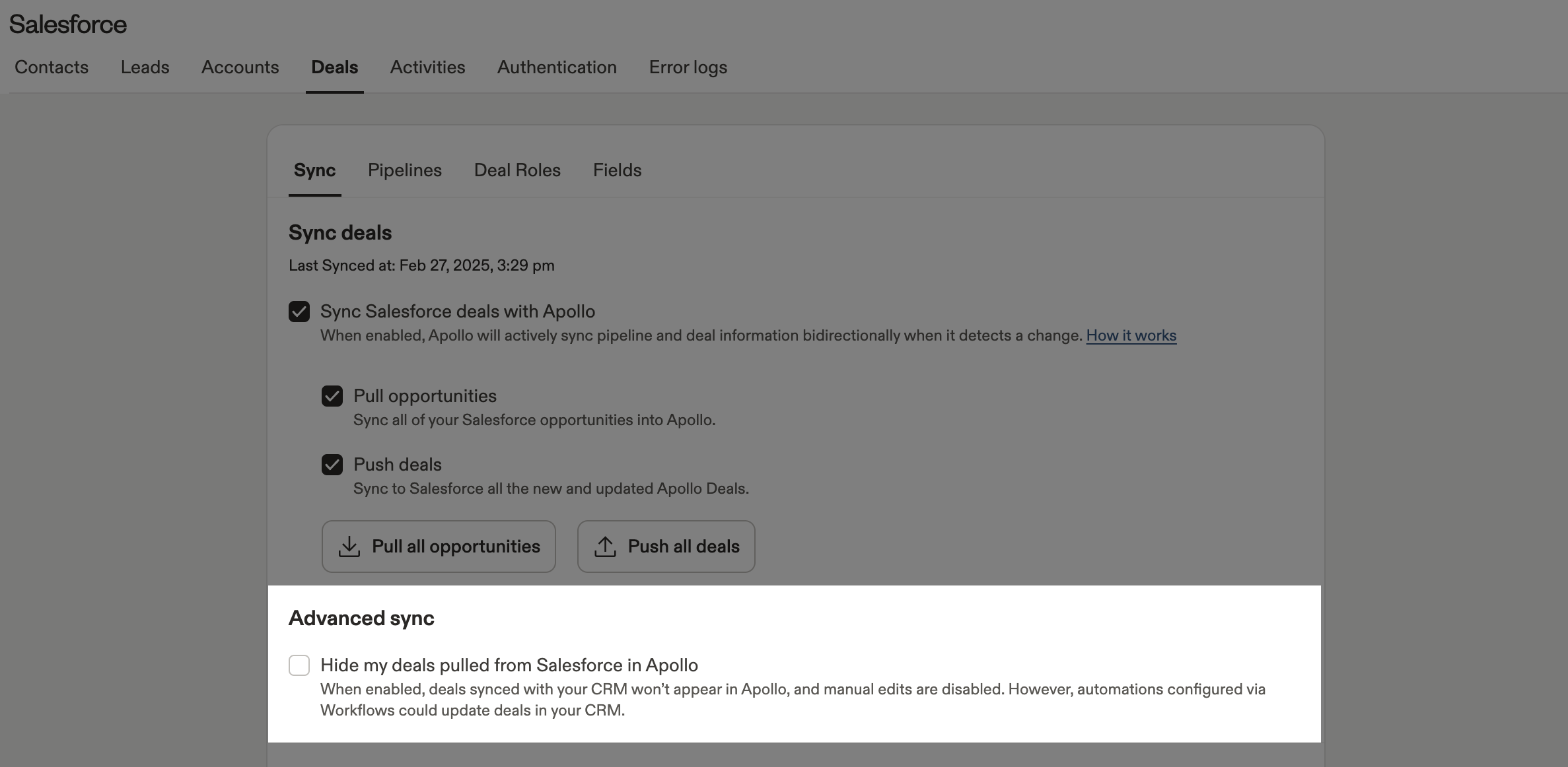The image size is (1568, 767).
Task: Uncheck Sync Salesforce deals with Apollo
Action: [x=299, y=312]
